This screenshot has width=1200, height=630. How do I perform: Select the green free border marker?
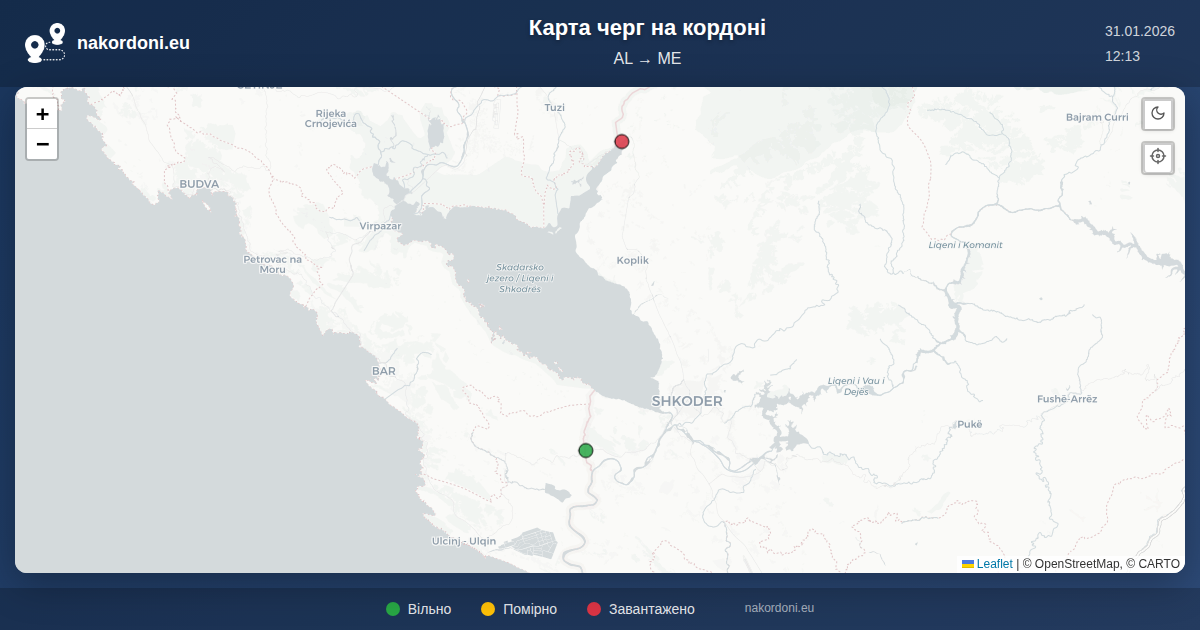click(x=586, y=450)
